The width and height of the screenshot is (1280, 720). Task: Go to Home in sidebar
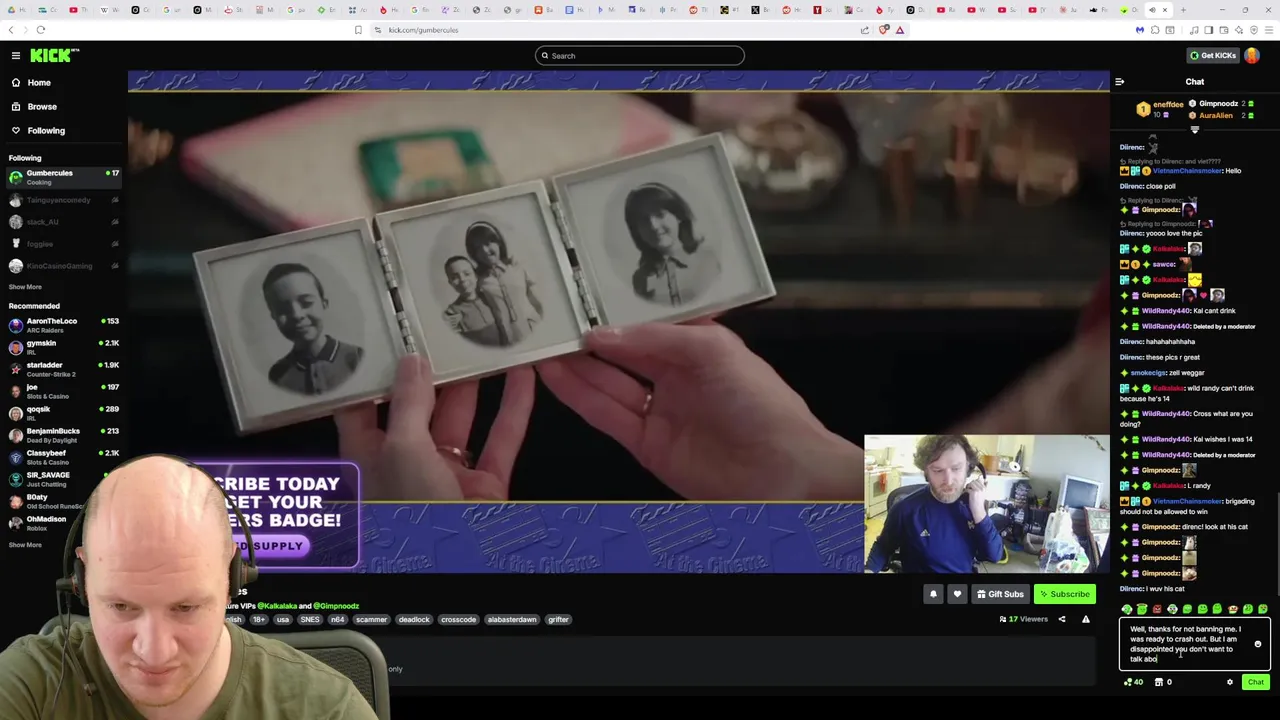[38, 82]
